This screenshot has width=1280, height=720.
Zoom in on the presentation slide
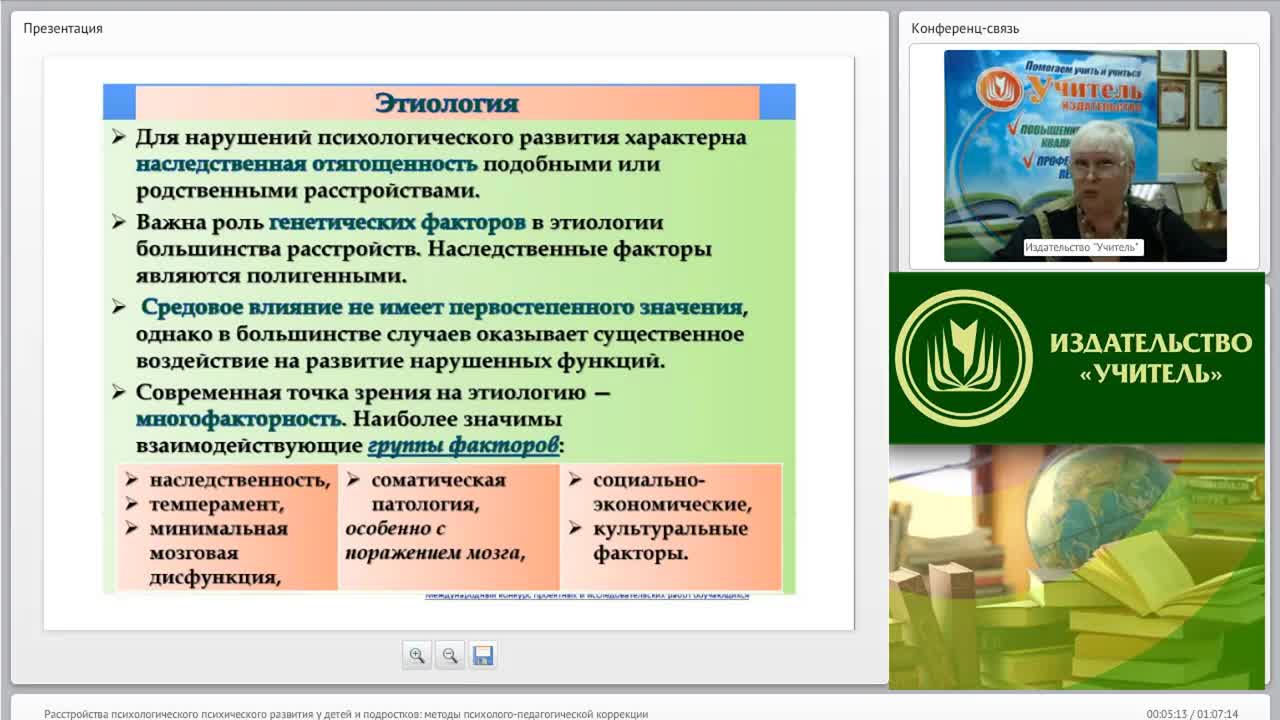click(417, 655)
